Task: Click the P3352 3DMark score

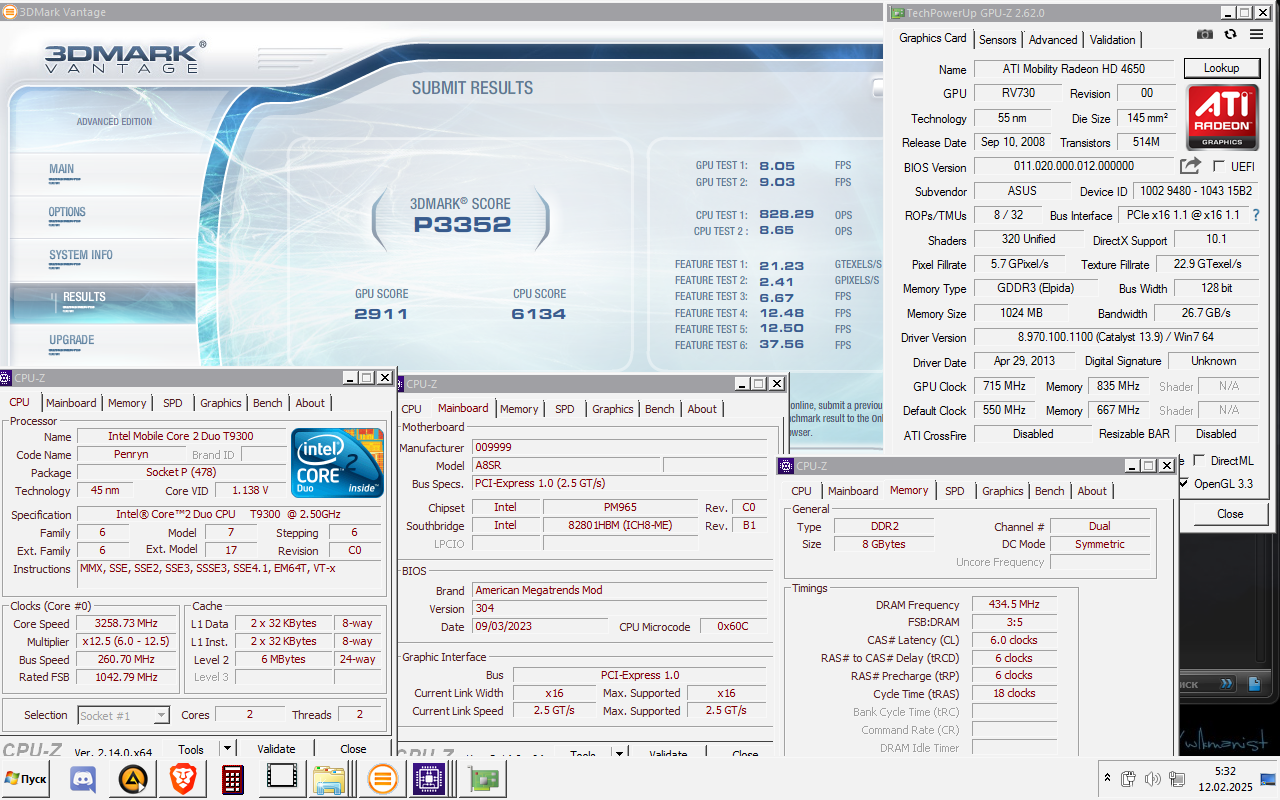Action: [462, 224]
